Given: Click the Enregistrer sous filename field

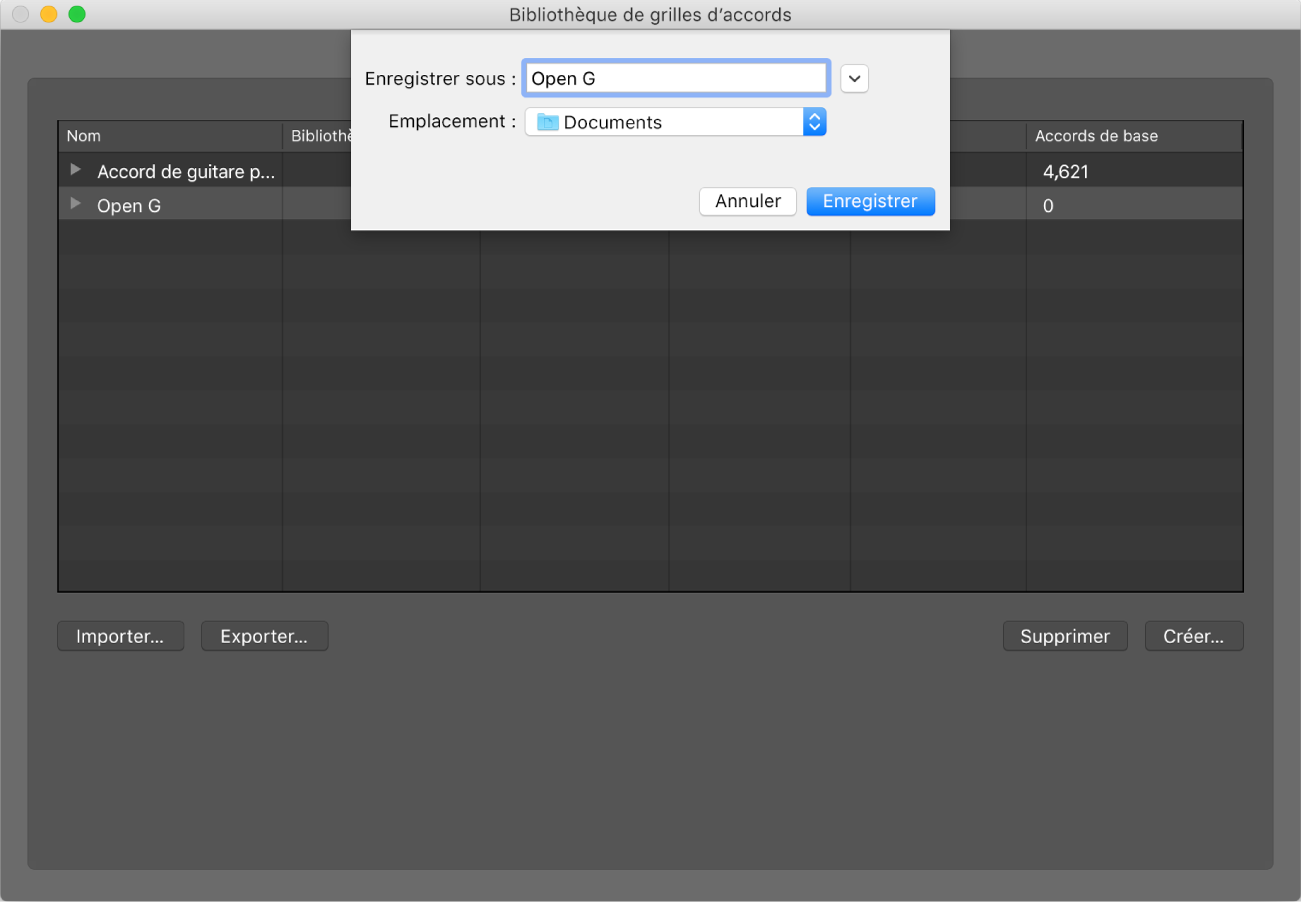Looking at the screenshot, I should (676, 78).
